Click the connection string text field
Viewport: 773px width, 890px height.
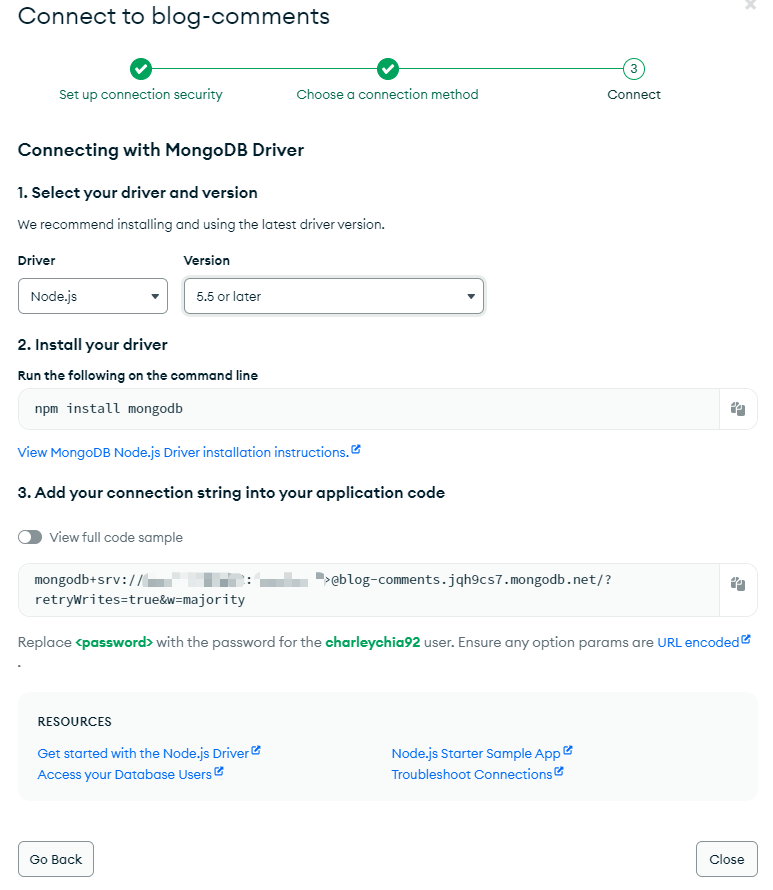click(x=368, y=590)
